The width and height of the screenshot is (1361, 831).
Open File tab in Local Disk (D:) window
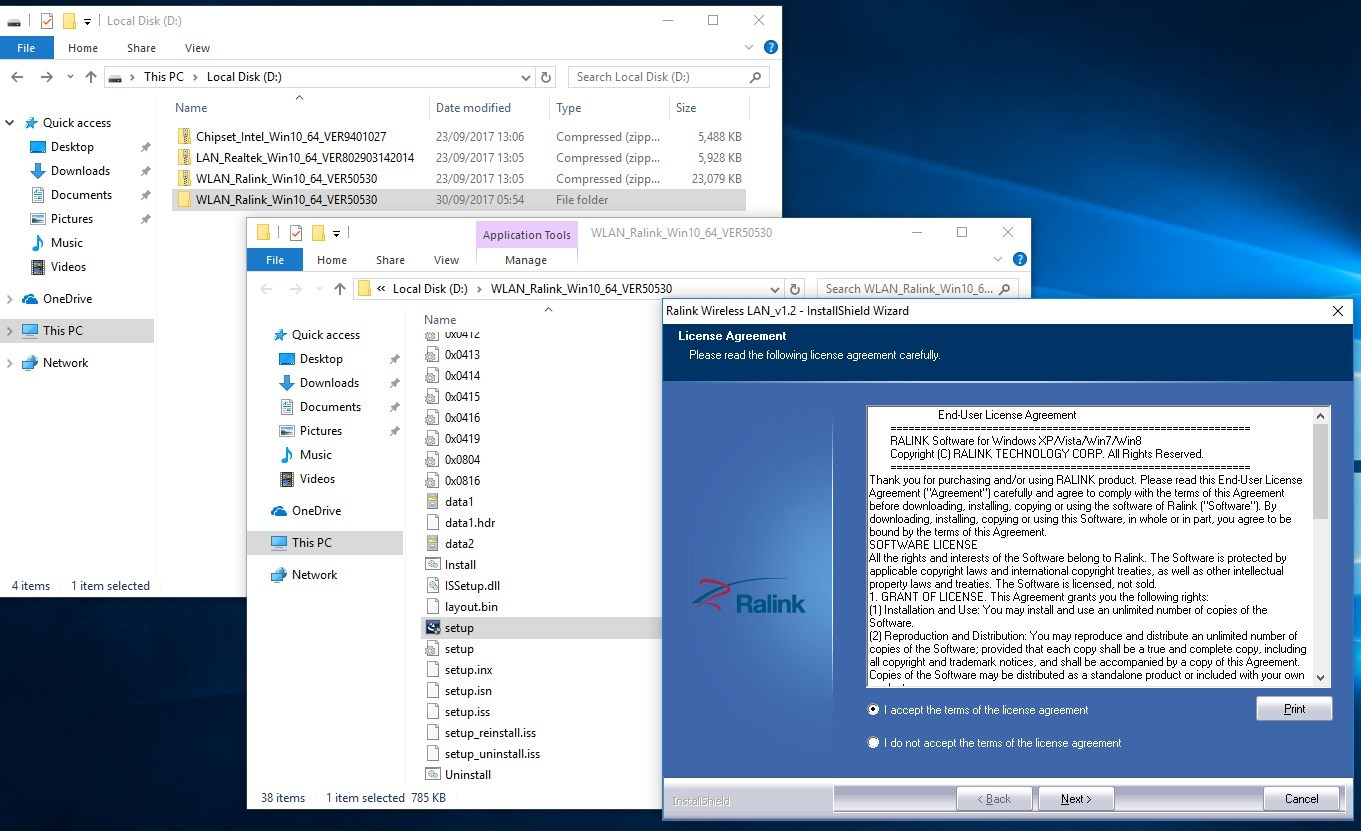coord(26,48)
